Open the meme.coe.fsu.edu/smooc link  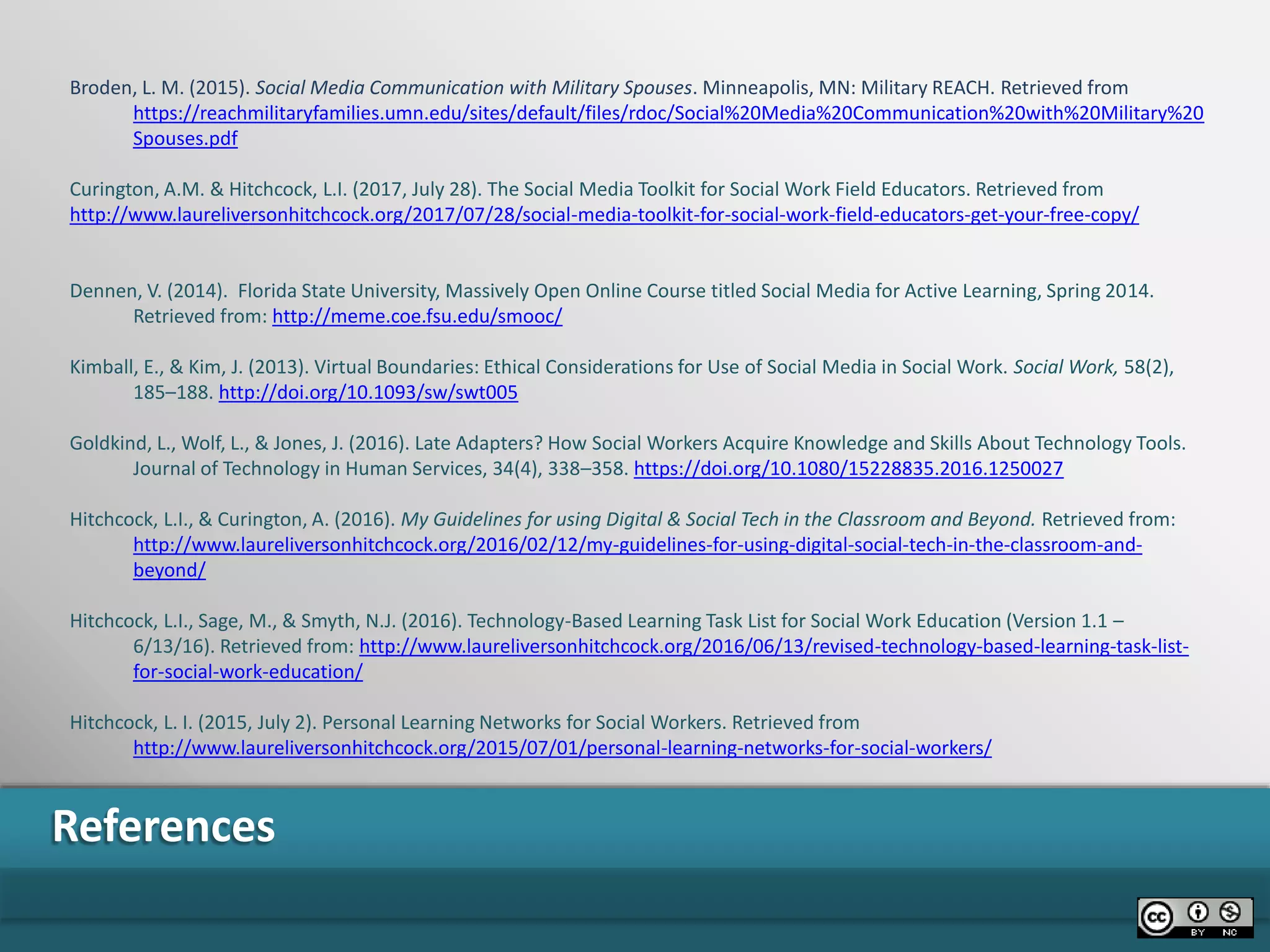point(417,316)
